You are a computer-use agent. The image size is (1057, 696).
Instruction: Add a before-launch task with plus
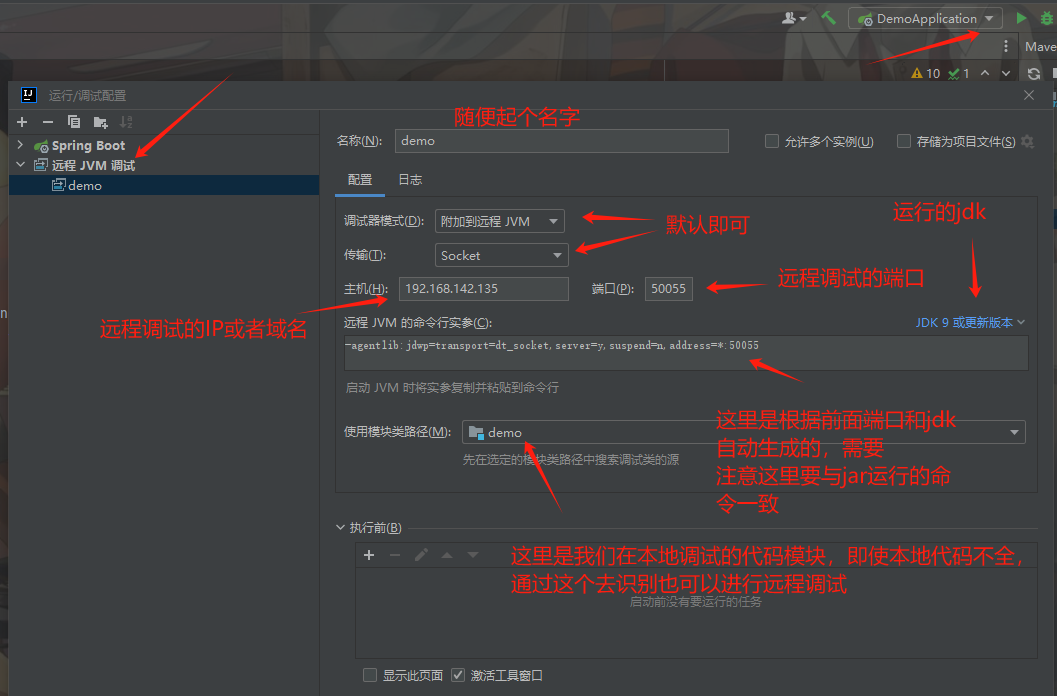point(369,555)
